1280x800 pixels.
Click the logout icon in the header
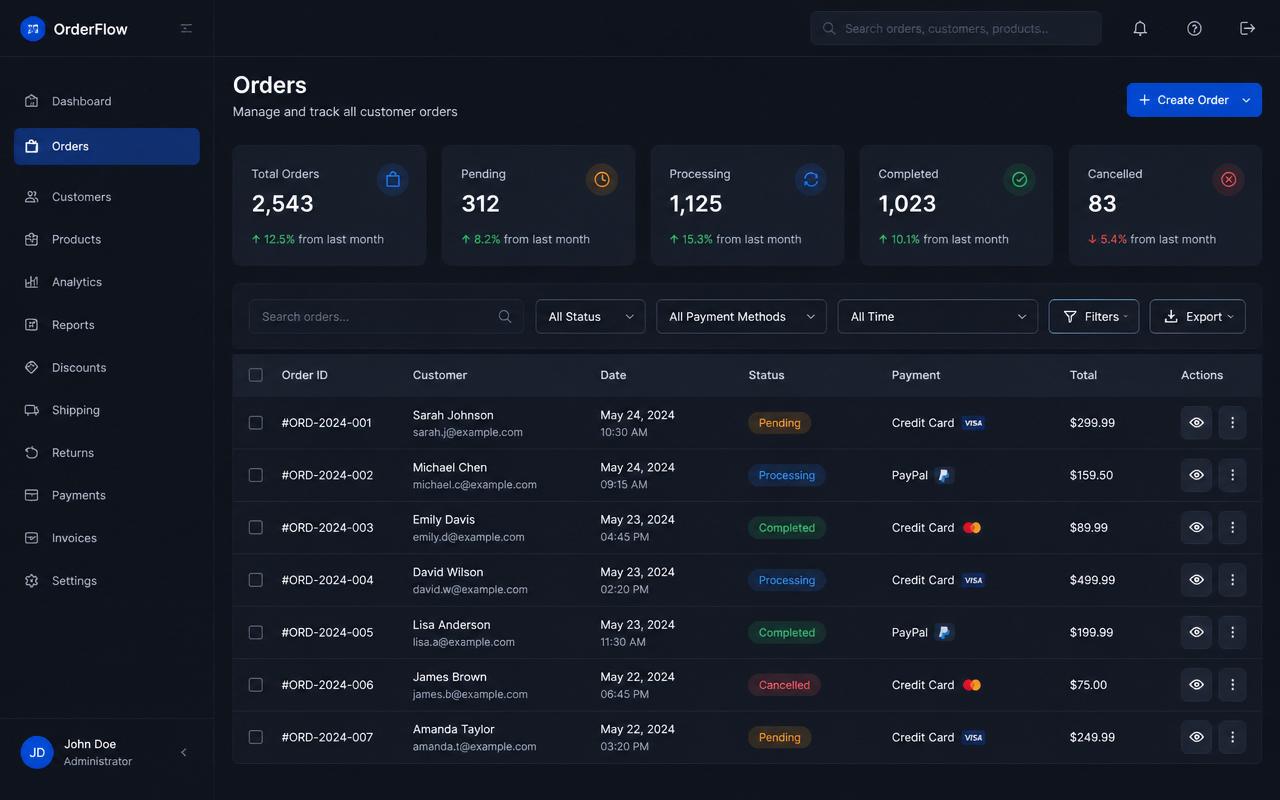pos(1247,28)
